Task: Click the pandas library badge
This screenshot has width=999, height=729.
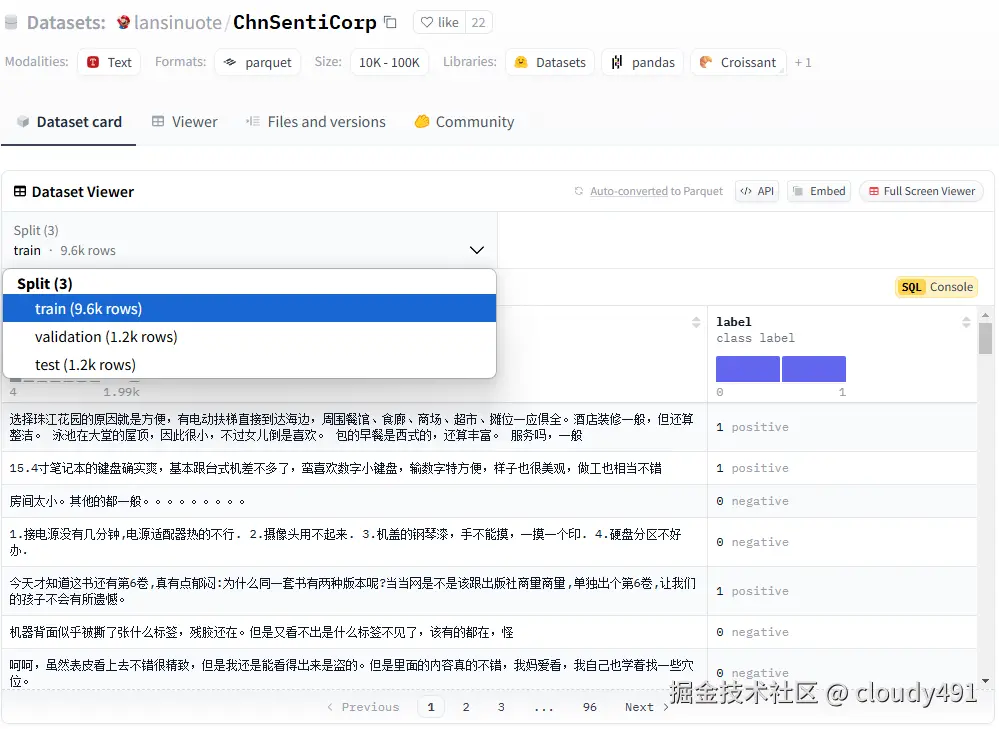Action: point(641,62)
